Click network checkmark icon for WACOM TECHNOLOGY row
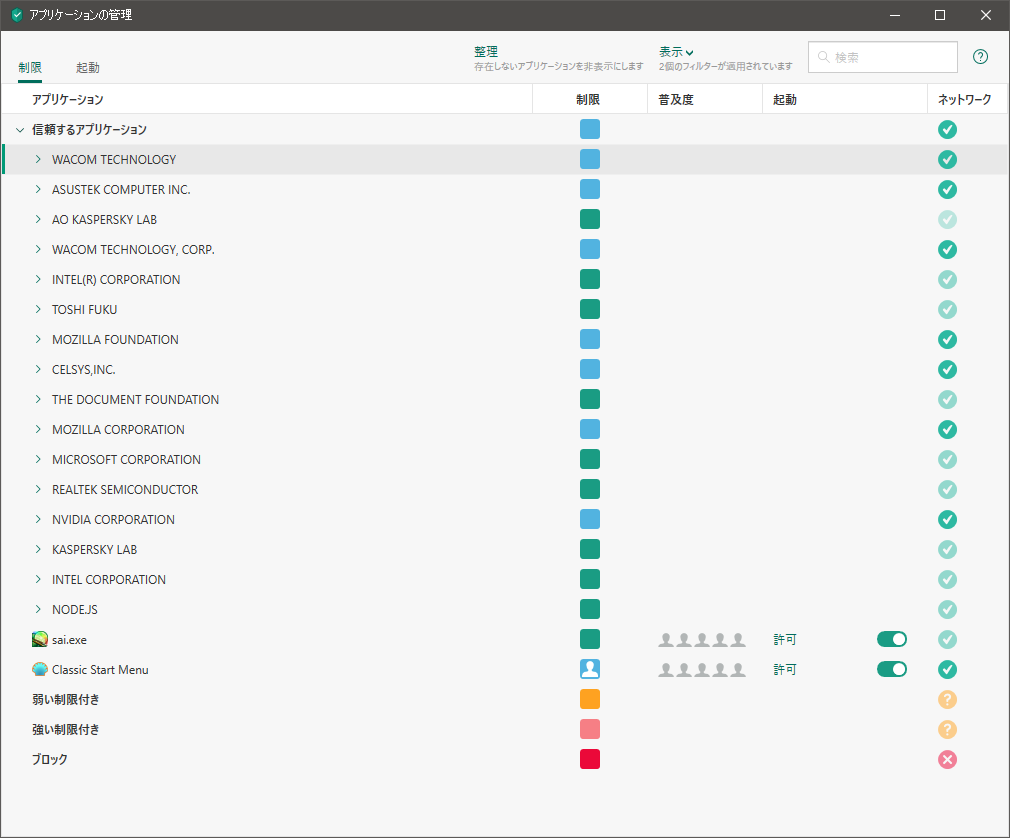Image resolution: width=1010 pixels, height=838 pixels. [x=947, y=159]
